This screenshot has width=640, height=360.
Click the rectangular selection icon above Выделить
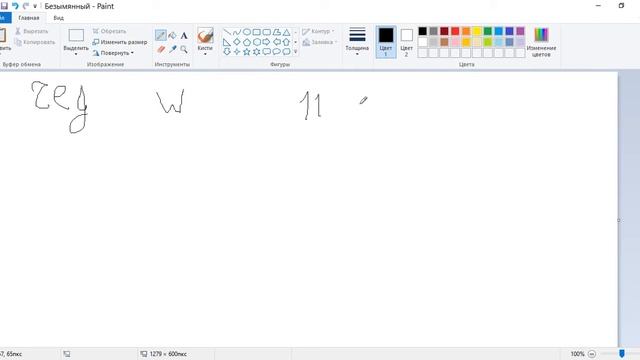click(76, 36)
